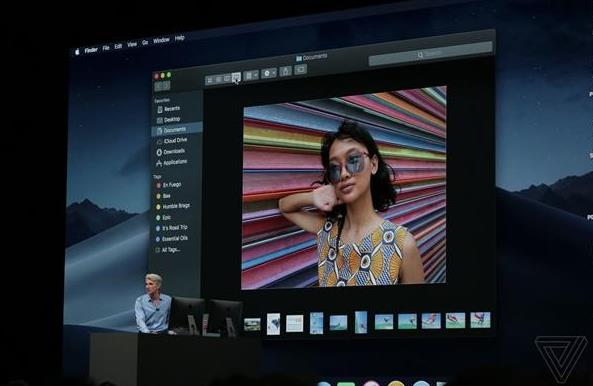The height and width of the screenshot is (386, 593).
Task: Open the group-by arrange dropdown
Action: 251,75
